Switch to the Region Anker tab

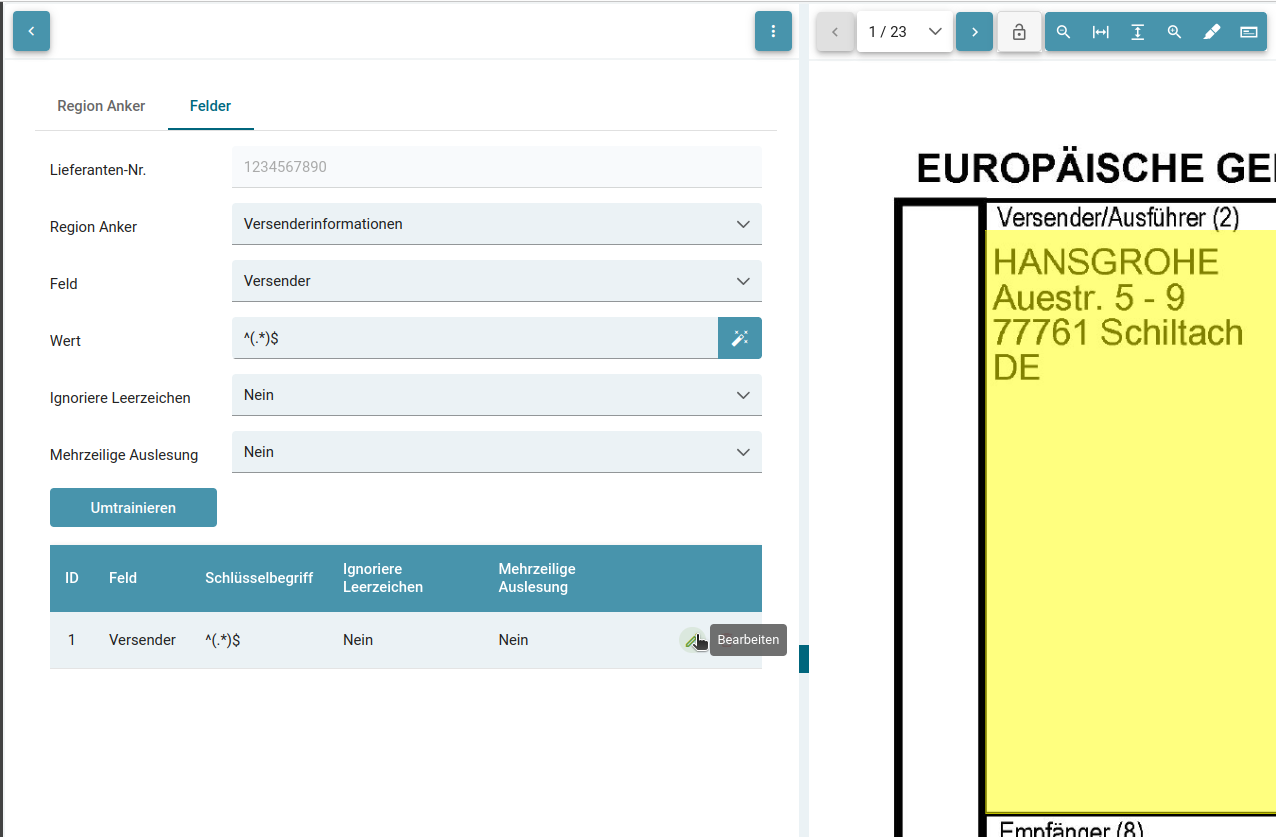tap(101, 106)
